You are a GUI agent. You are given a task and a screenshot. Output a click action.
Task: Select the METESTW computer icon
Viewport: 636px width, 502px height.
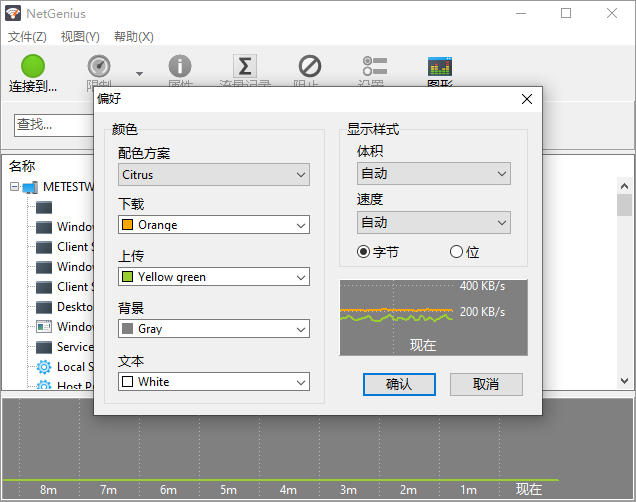(x=30, y=187)
